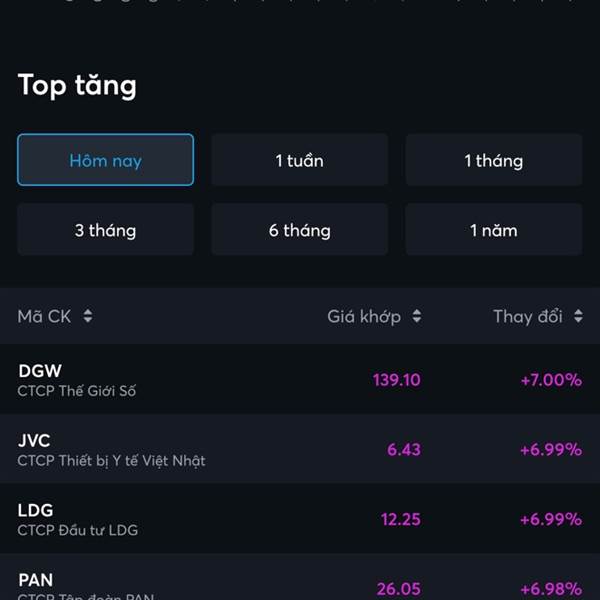Select the Hôm nay period filter
The image size is (600, 600).
(106, 160)
